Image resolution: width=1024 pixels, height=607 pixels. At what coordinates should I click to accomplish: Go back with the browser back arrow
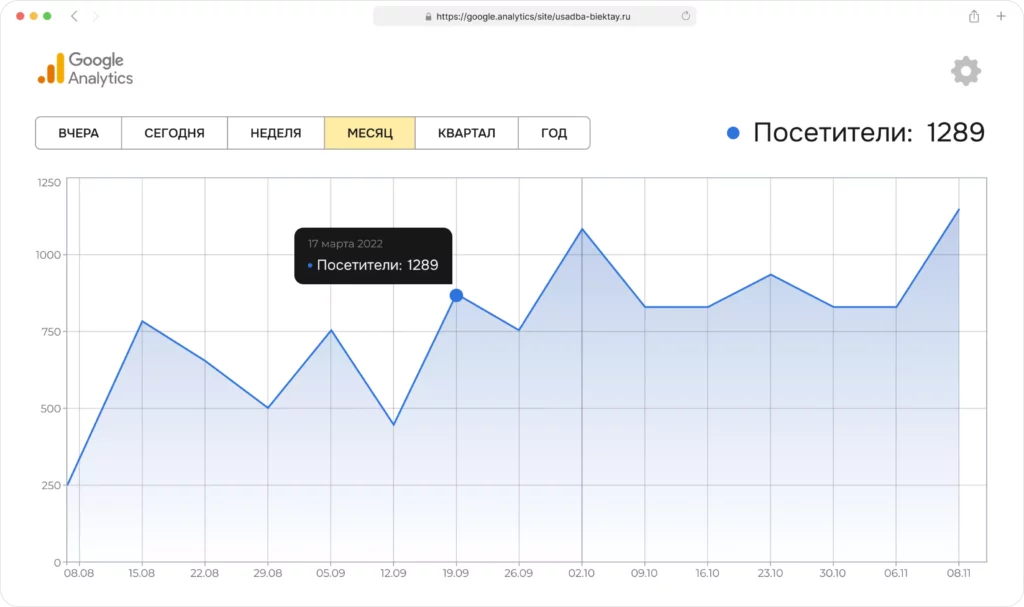point(74,16)
